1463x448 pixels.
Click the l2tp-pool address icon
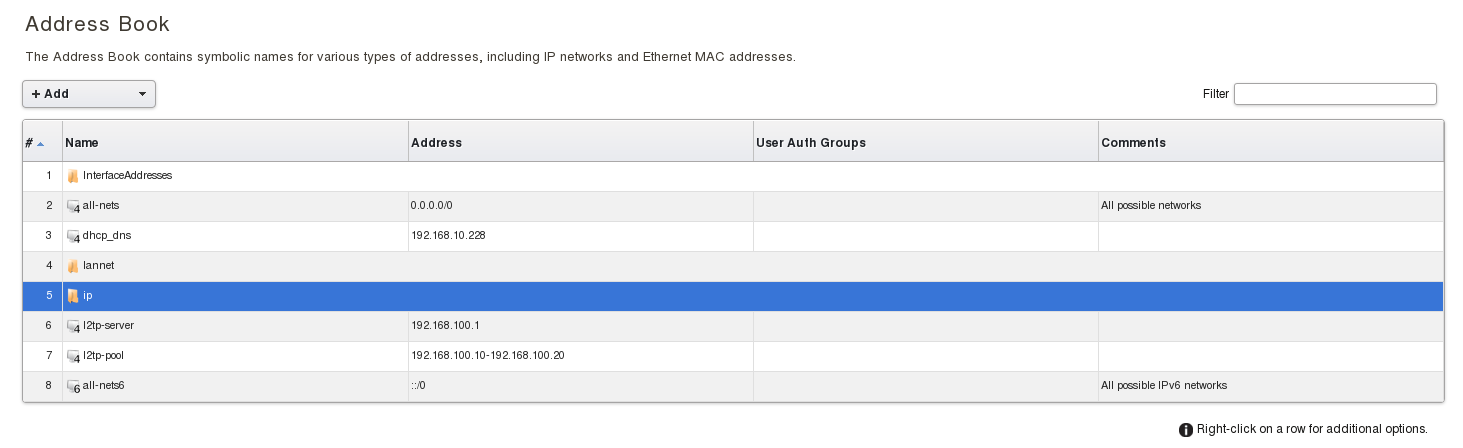tap(73, 356)
